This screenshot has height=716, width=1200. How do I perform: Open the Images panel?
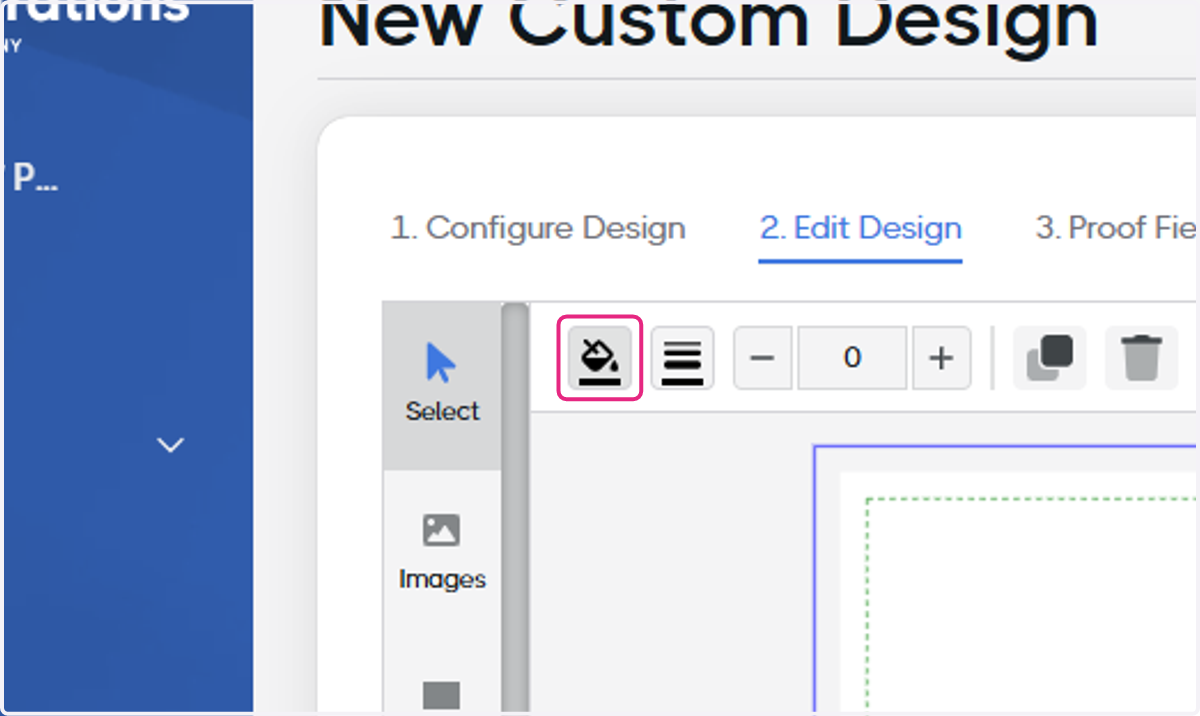click(x=442, y=552)
